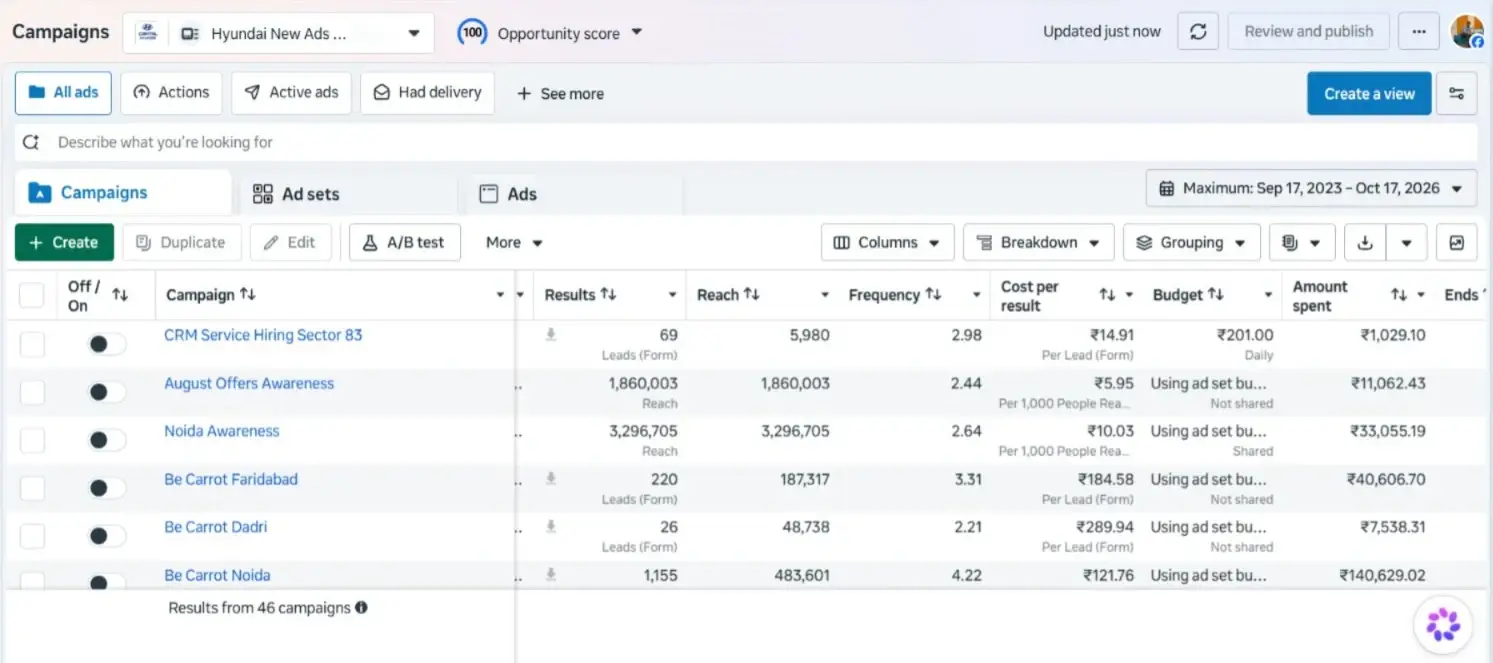
Task: Click the info icon beside results from 46 campaigns
Action: click(x=361, y=607)
